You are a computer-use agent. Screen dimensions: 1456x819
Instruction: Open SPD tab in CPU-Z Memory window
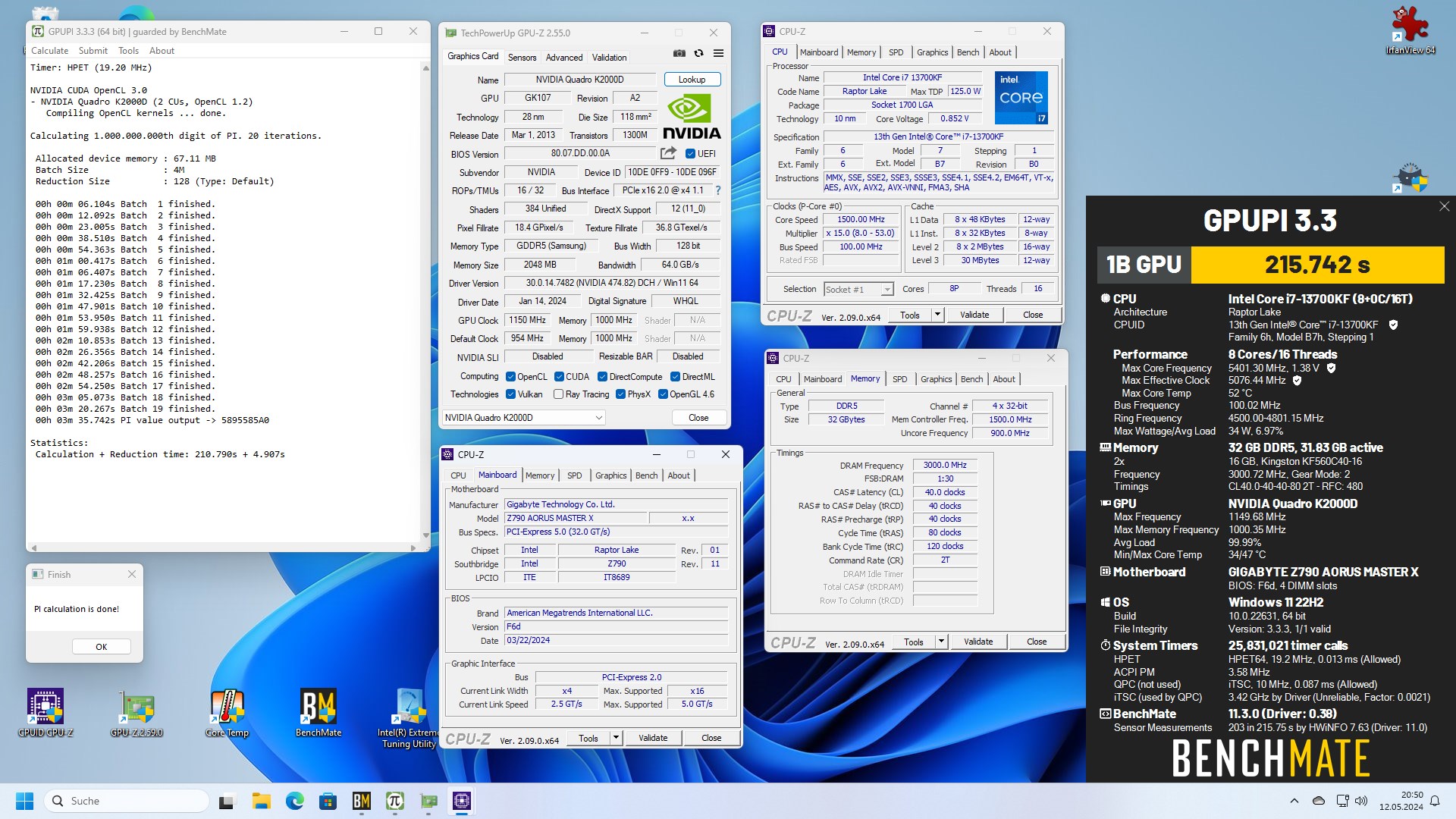[899, 379]
